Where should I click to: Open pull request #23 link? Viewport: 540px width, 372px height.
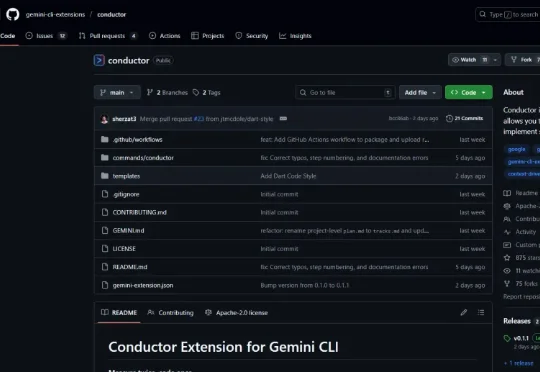pos(199,119)
